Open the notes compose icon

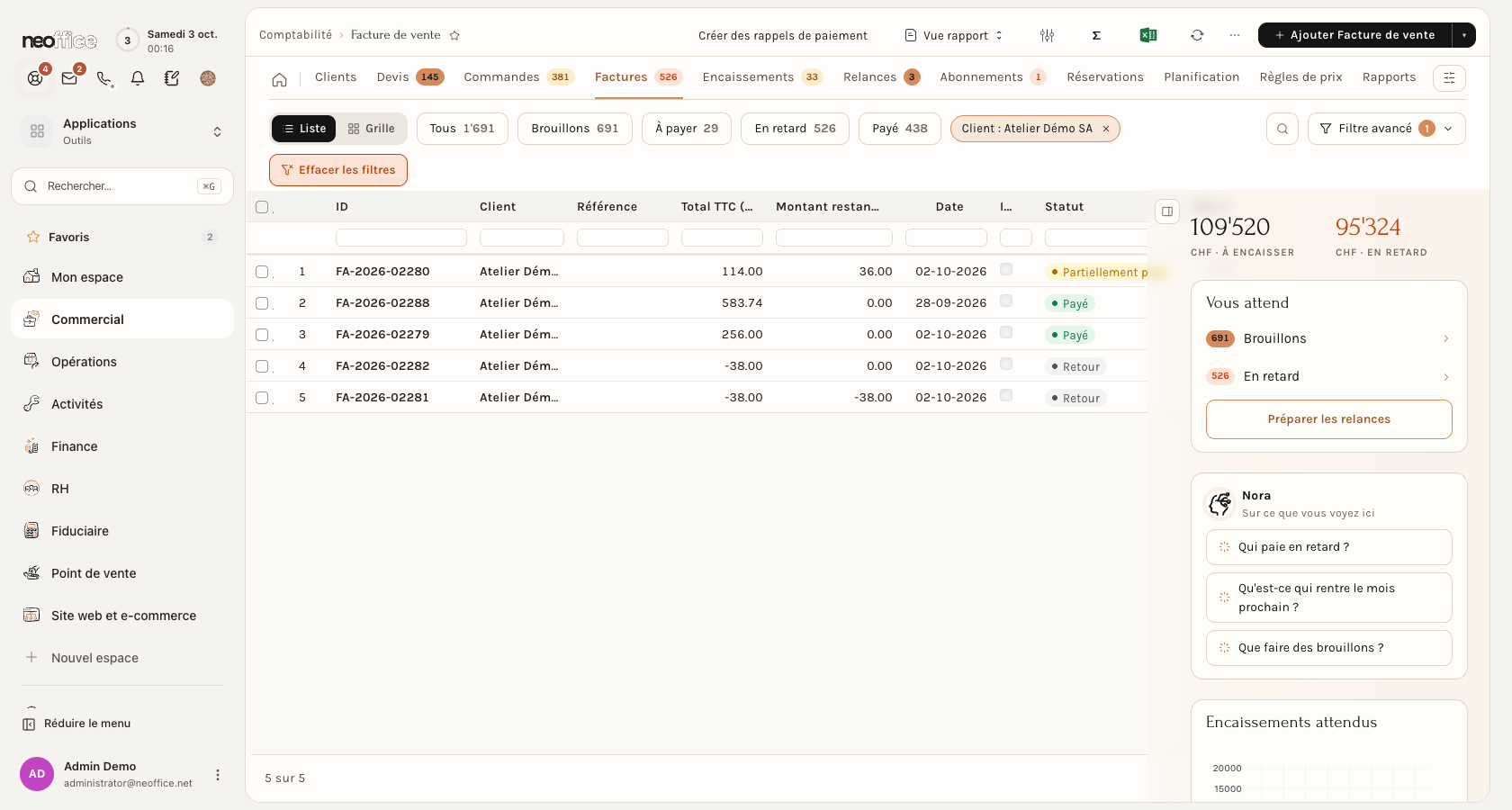click(x=172, y=78)
